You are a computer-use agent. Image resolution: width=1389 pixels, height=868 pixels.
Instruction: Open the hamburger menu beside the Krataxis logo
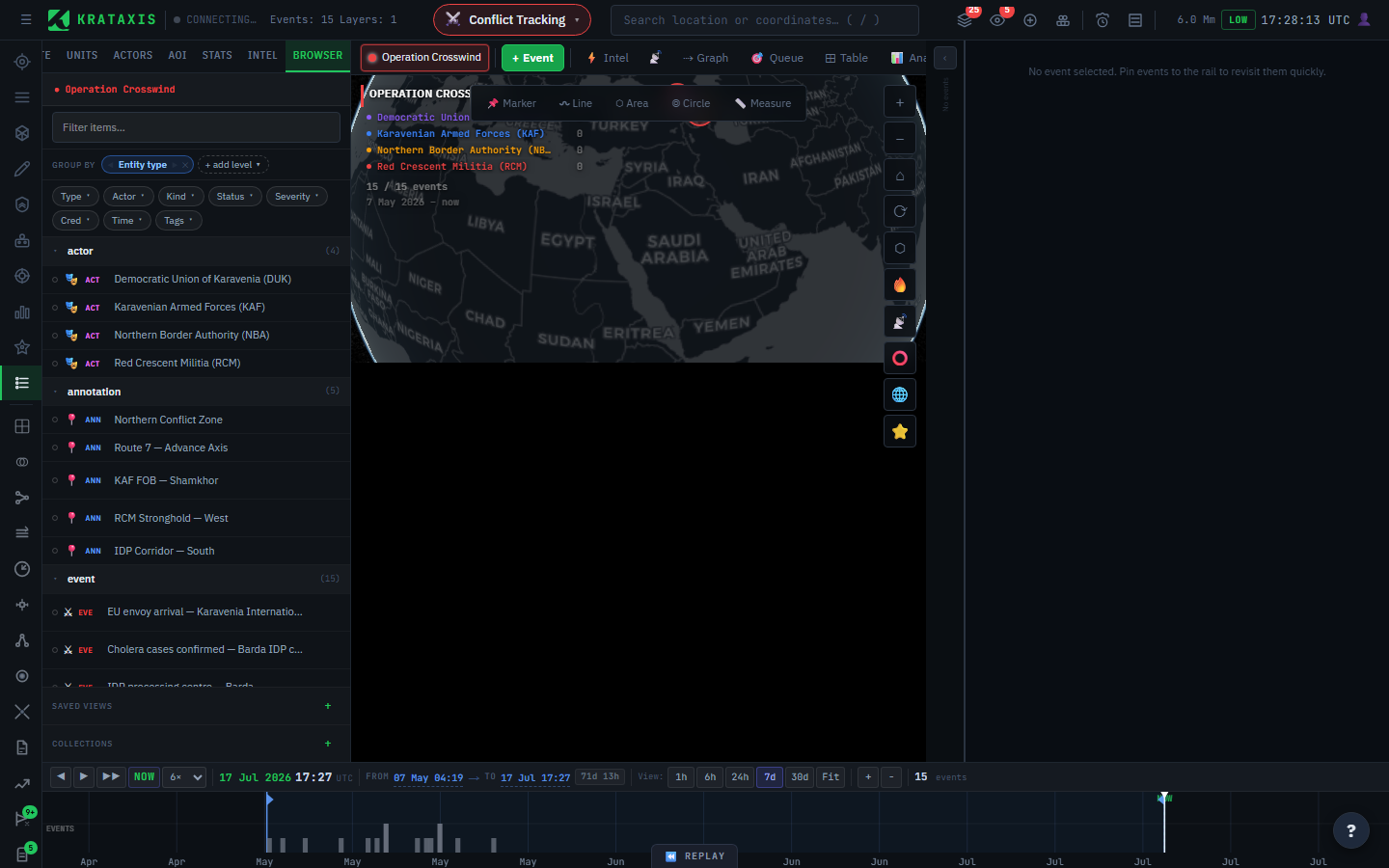(x=26, y=19)
